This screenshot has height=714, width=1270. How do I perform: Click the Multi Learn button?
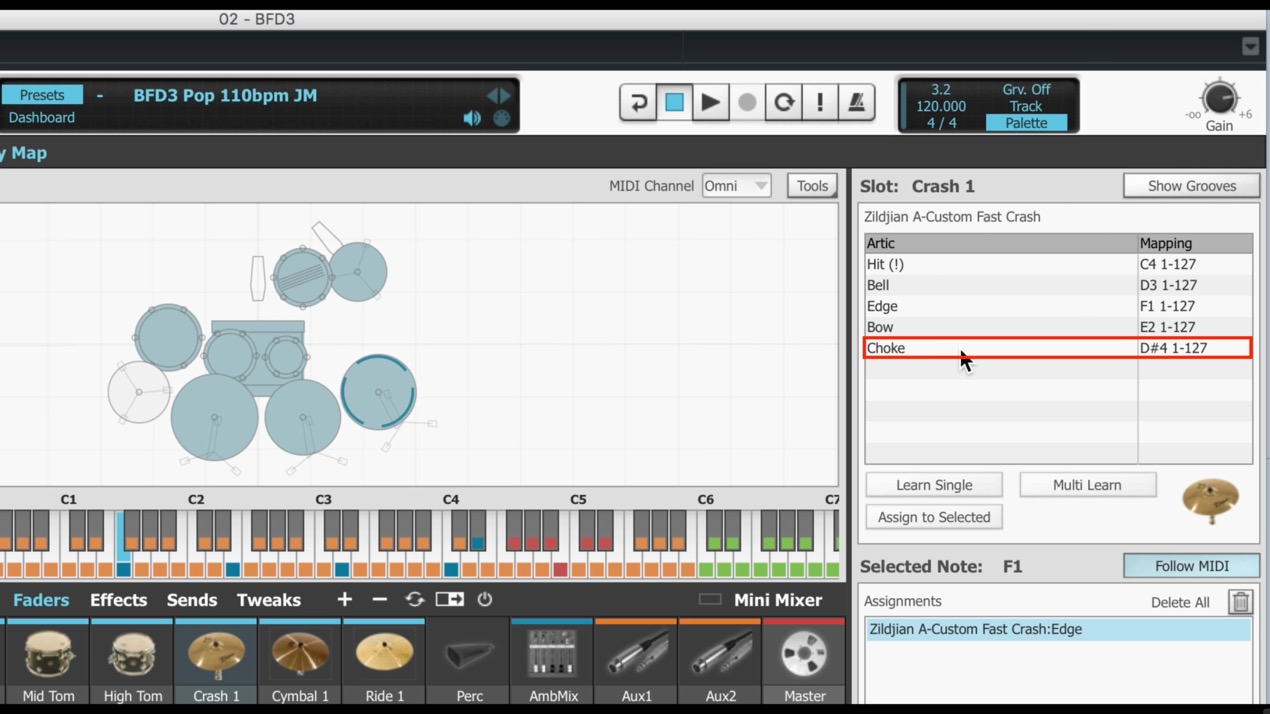click(1087, 485)
